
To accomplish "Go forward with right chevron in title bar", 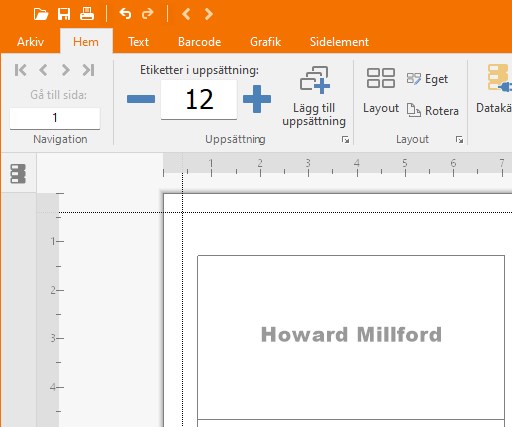I will click(x=209, y=14).
